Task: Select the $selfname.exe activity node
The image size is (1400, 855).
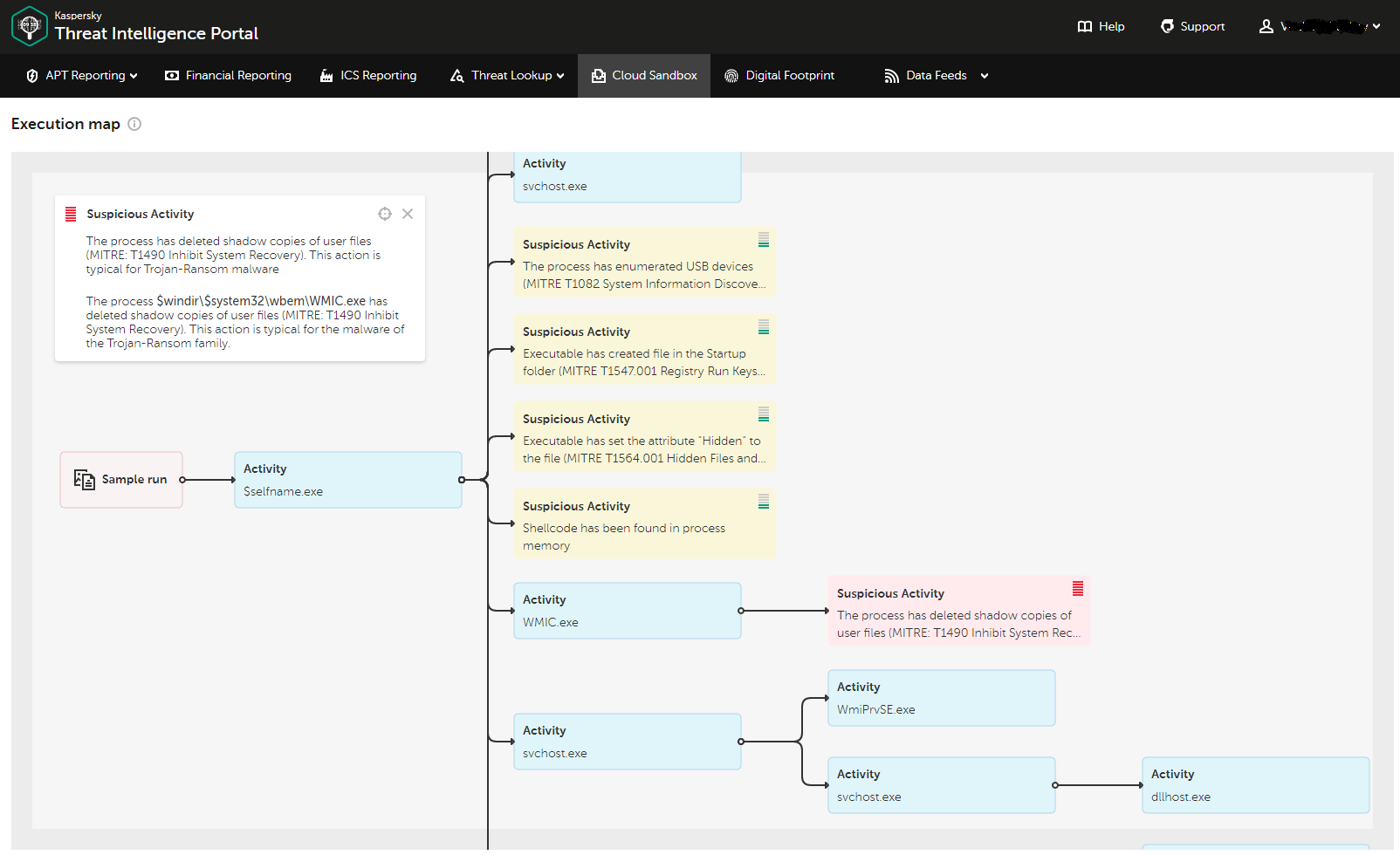Action: pyautogui.click(x=348, y=480)
